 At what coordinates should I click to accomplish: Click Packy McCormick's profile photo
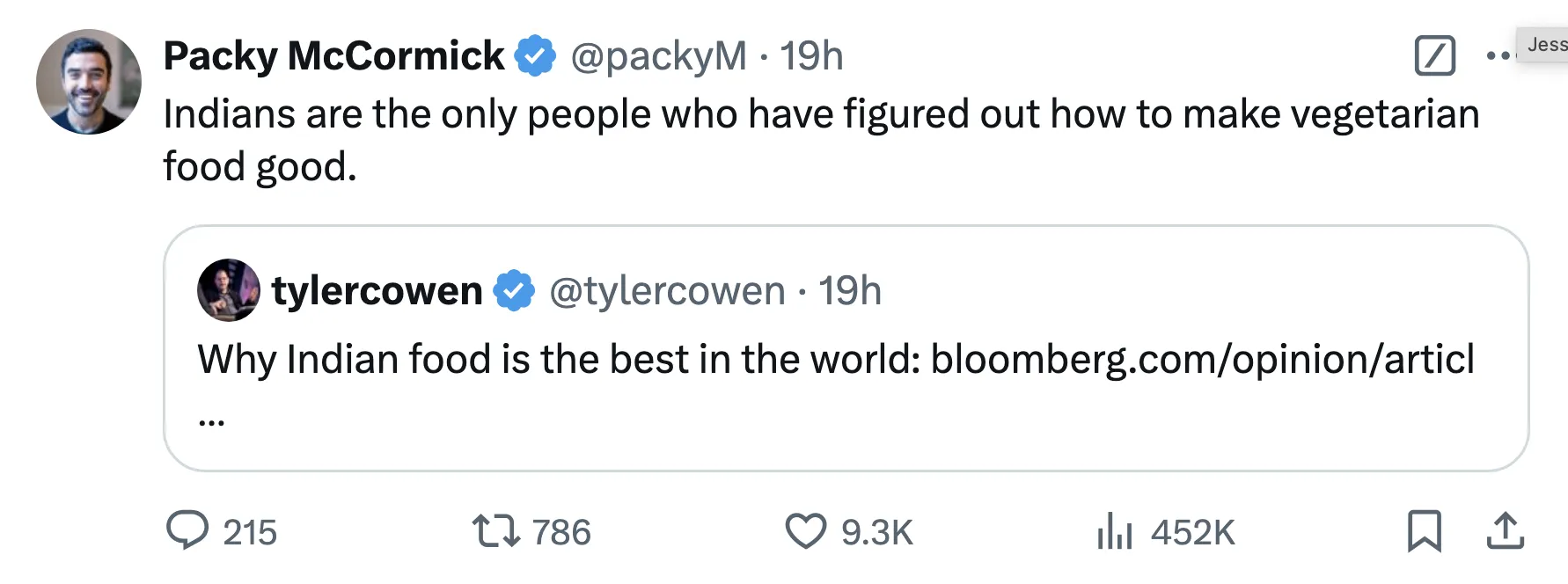[89, 82]
